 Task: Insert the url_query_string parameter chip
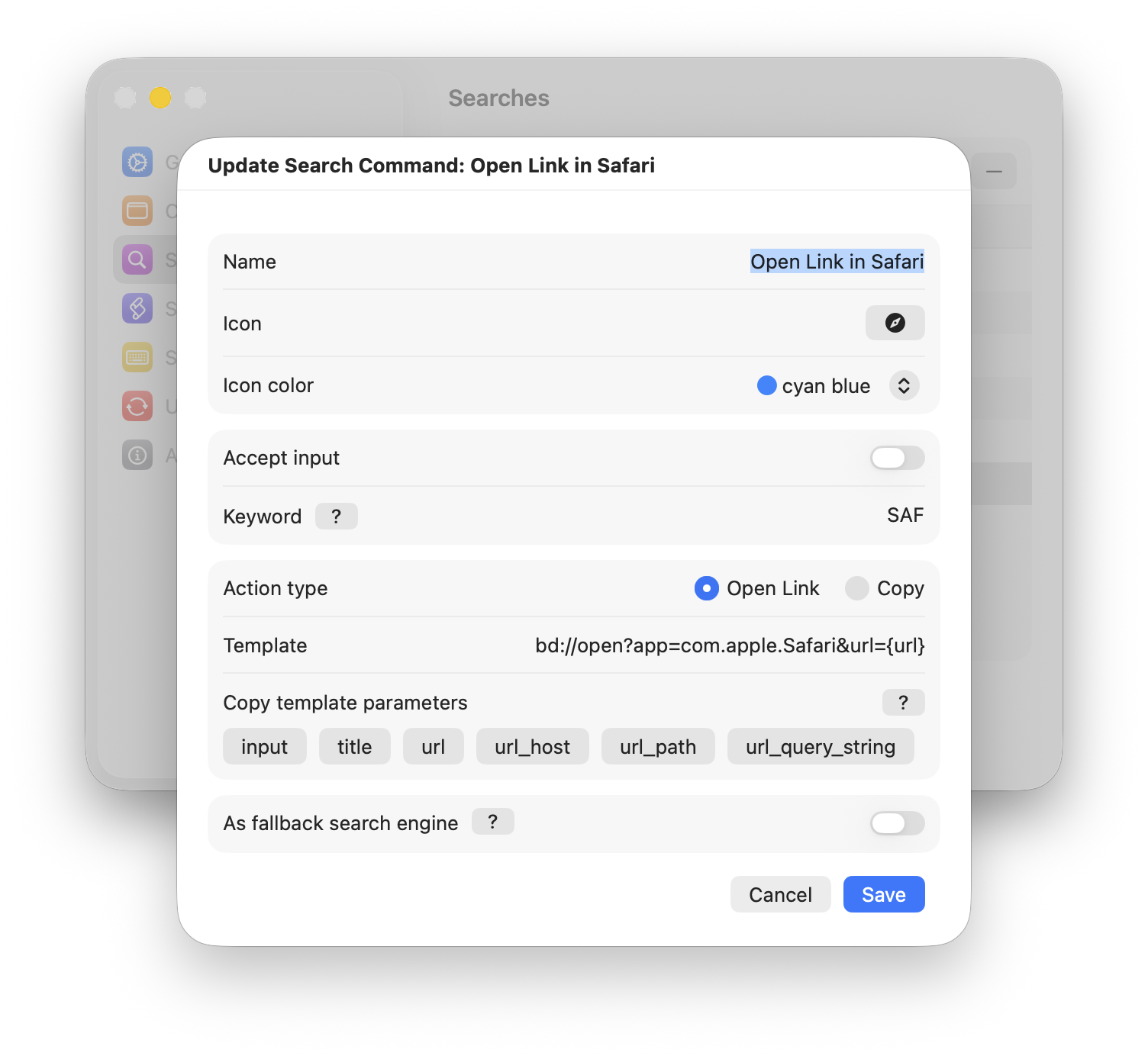point(820,746)
